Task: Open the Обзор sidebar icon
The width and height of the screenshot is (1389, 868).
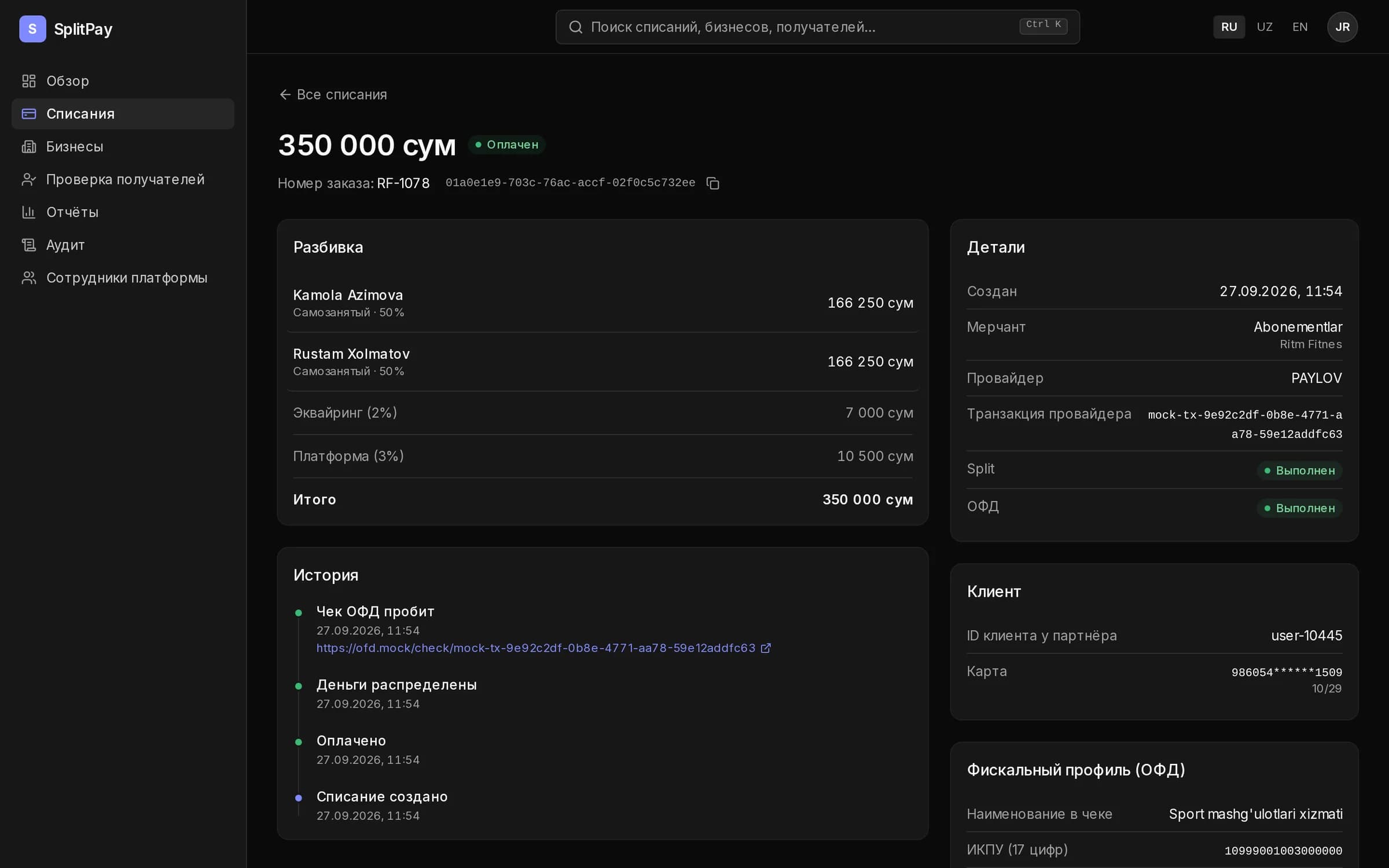Action: coord(29,81)
